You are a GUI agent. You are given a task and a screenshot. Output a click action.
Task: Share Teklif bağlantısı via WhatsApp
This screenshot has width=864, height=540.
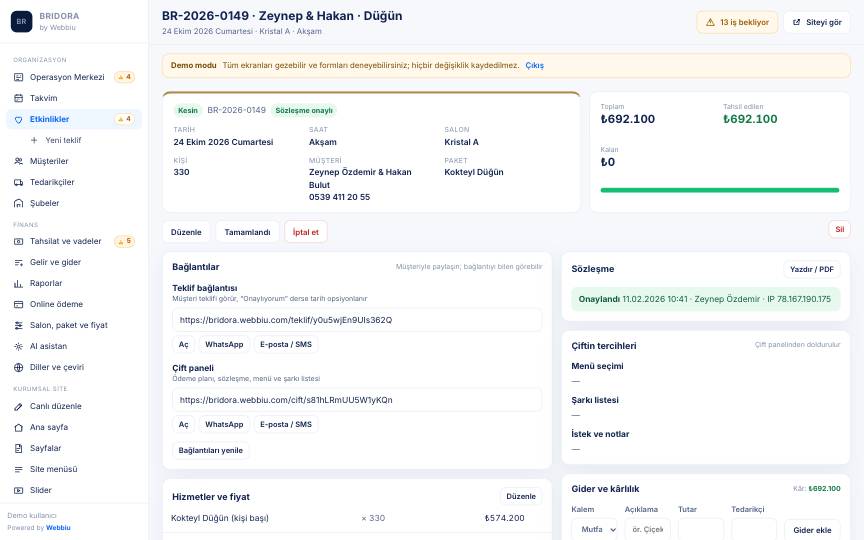pyautogui.click(x=224, y=344)
